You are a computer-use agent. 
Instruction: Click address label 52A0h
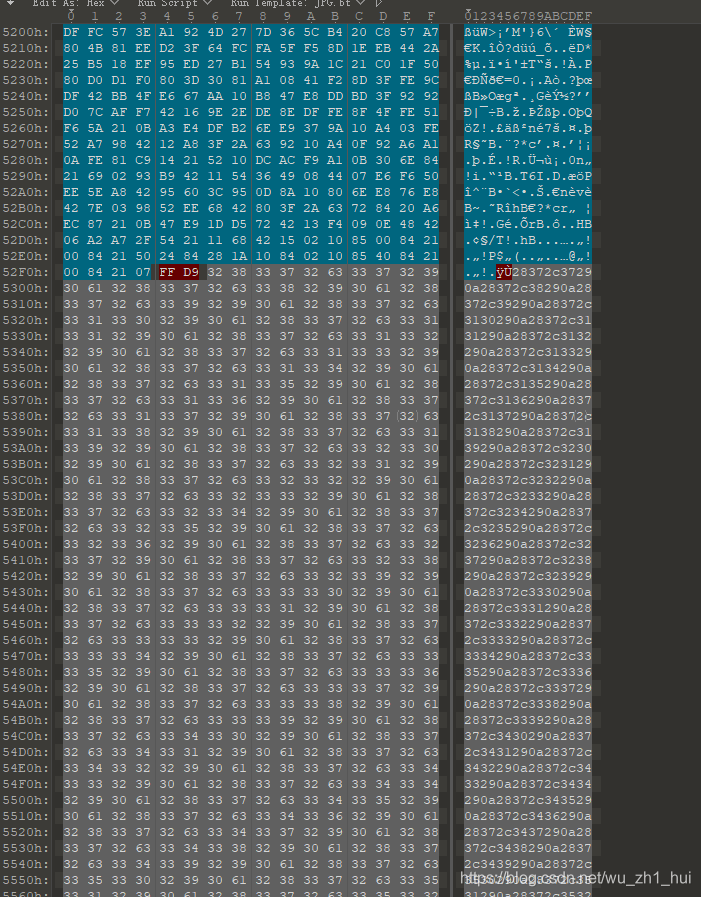pos(26,192)
